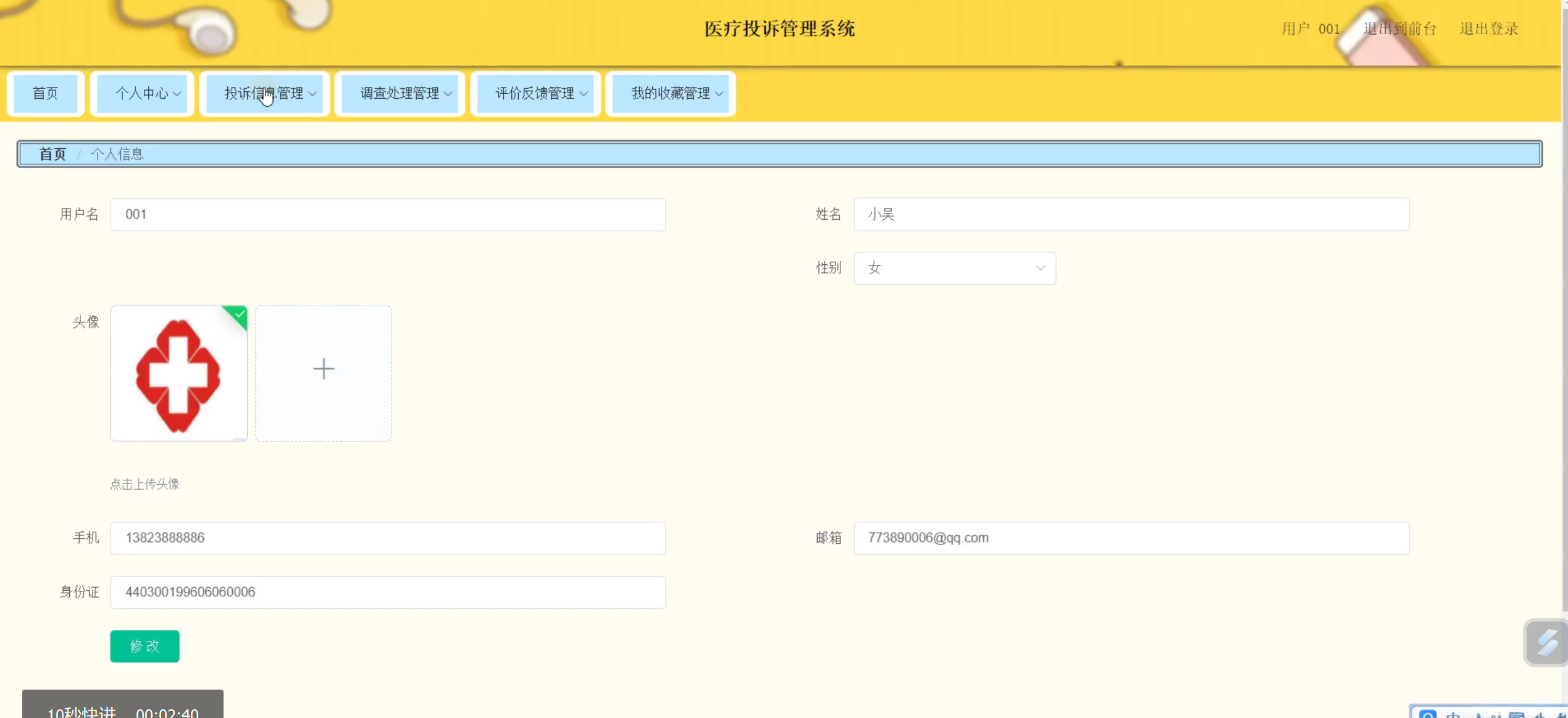Click the 姓名 input field
The image size is (1568, 718).
tap(1131, 214)
